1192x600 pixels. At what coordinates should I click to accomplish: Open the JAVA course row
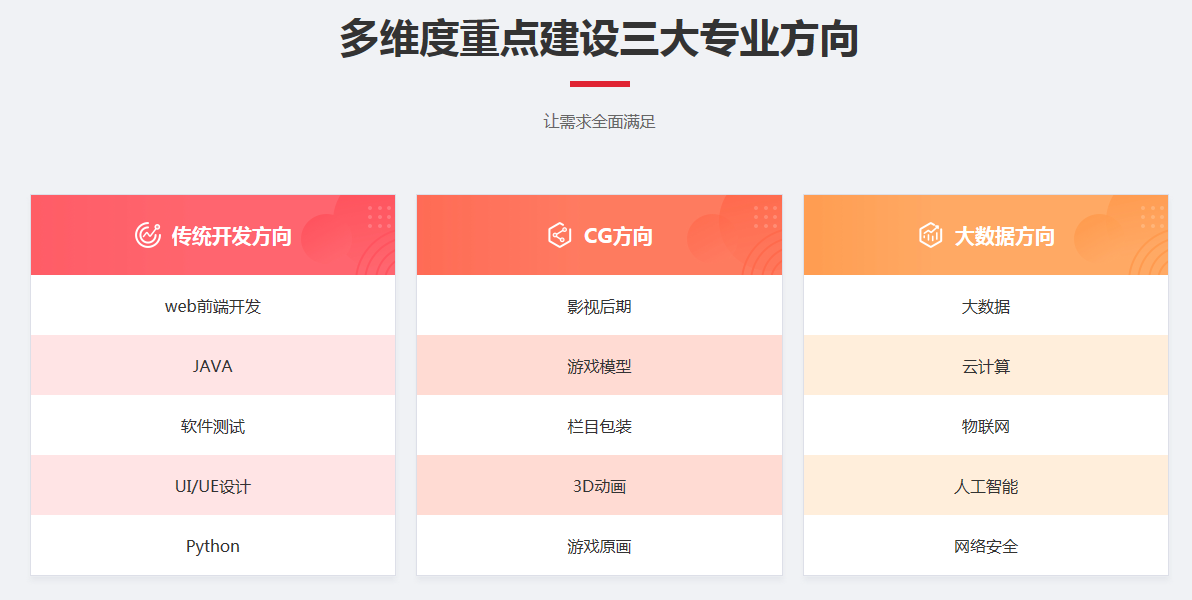click(213, 366)
